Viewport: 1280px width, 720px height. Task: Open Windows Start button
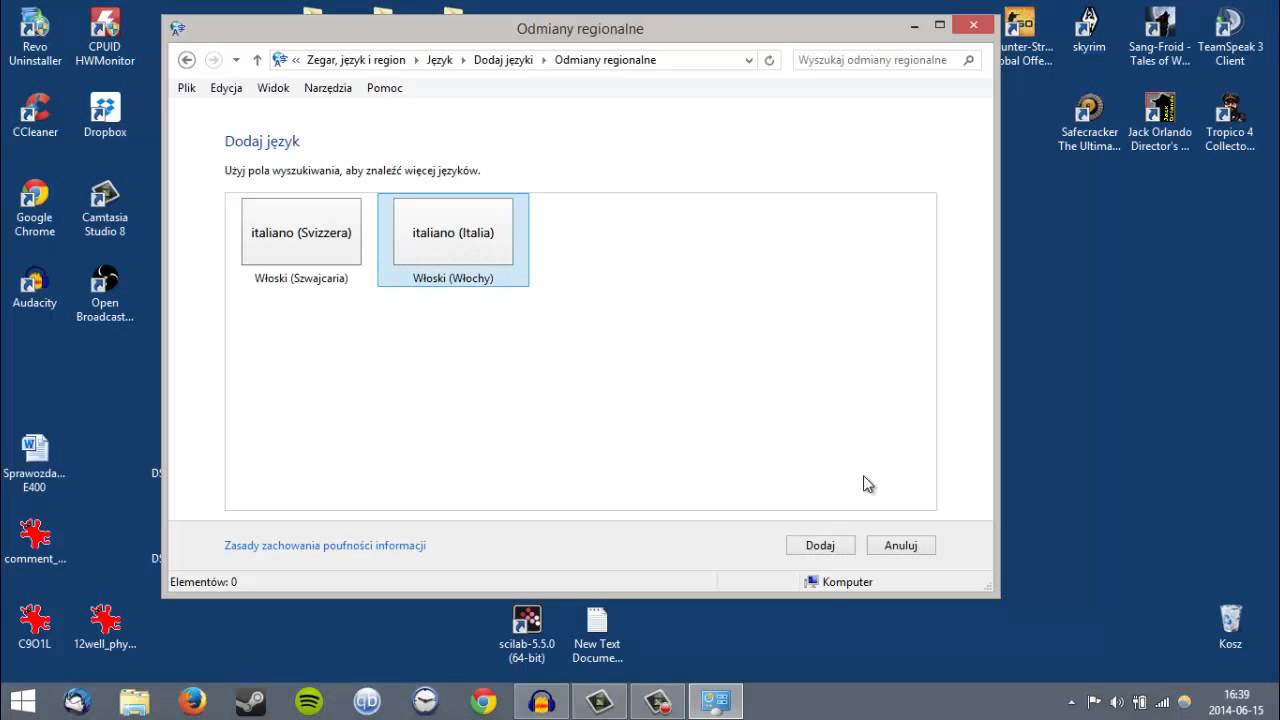click(23, 701)
